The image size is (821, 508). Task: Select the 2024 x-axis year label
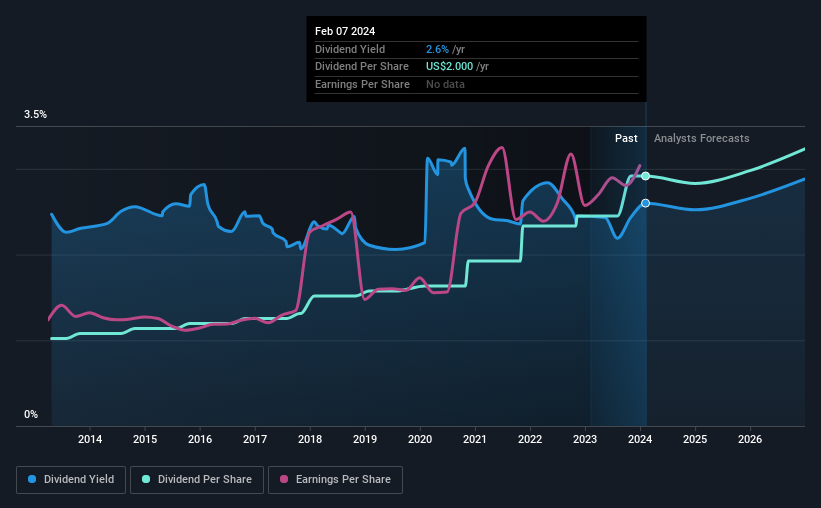coord(640,439)
